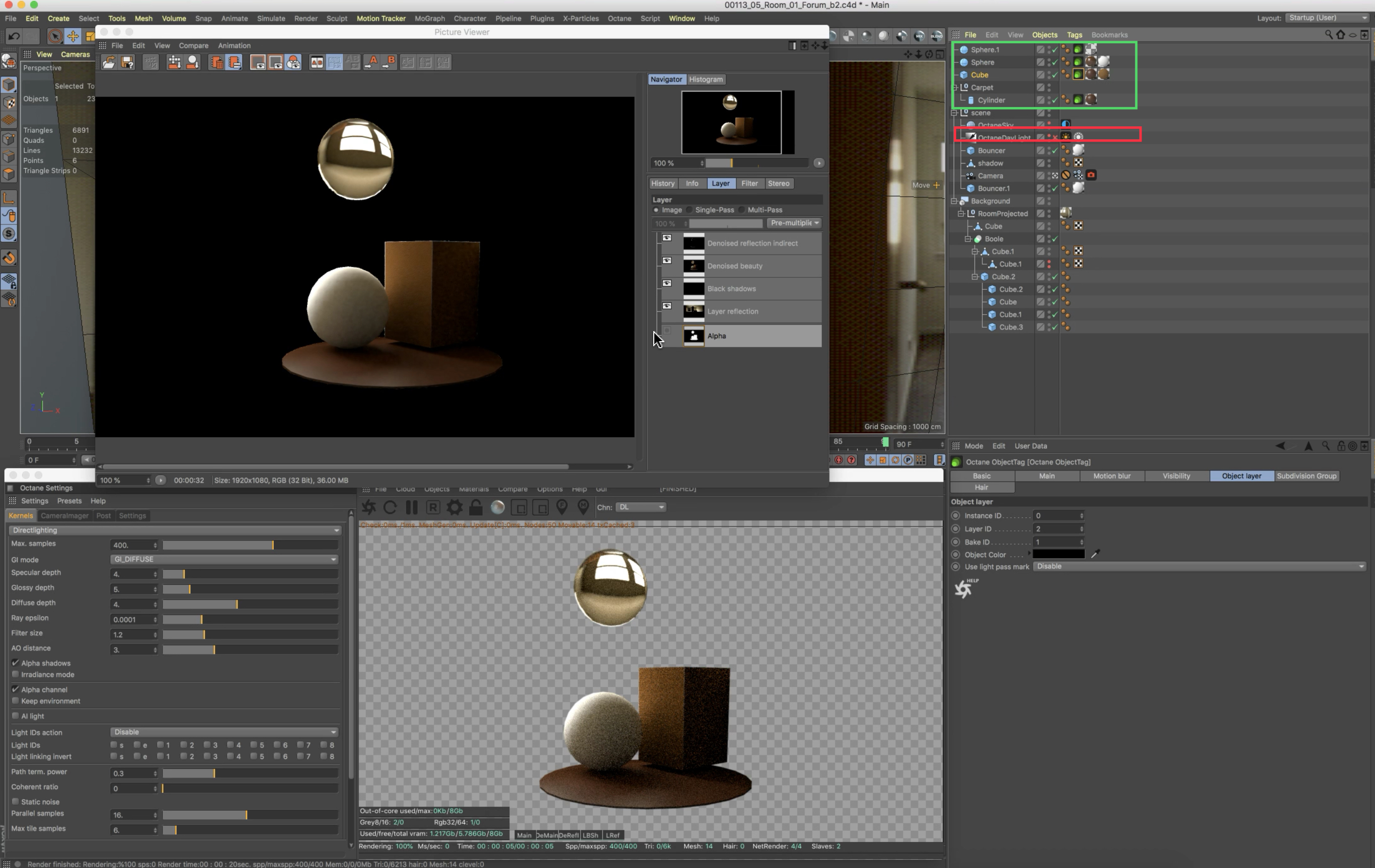Image resolution: width=1375 pixels, height=868 pixels.
Task: Open the MoGraph menu
Action: coord(429,18)
